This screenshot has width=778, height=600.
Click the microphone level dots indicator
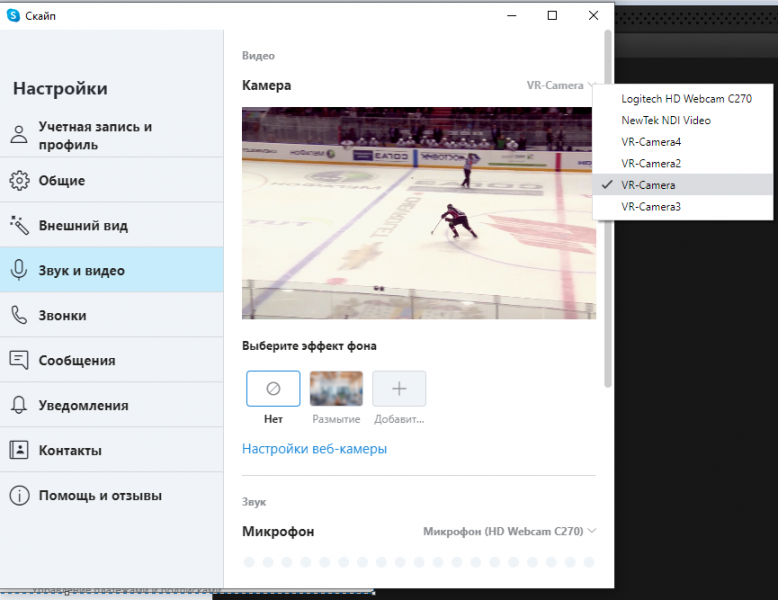point(419,562)
